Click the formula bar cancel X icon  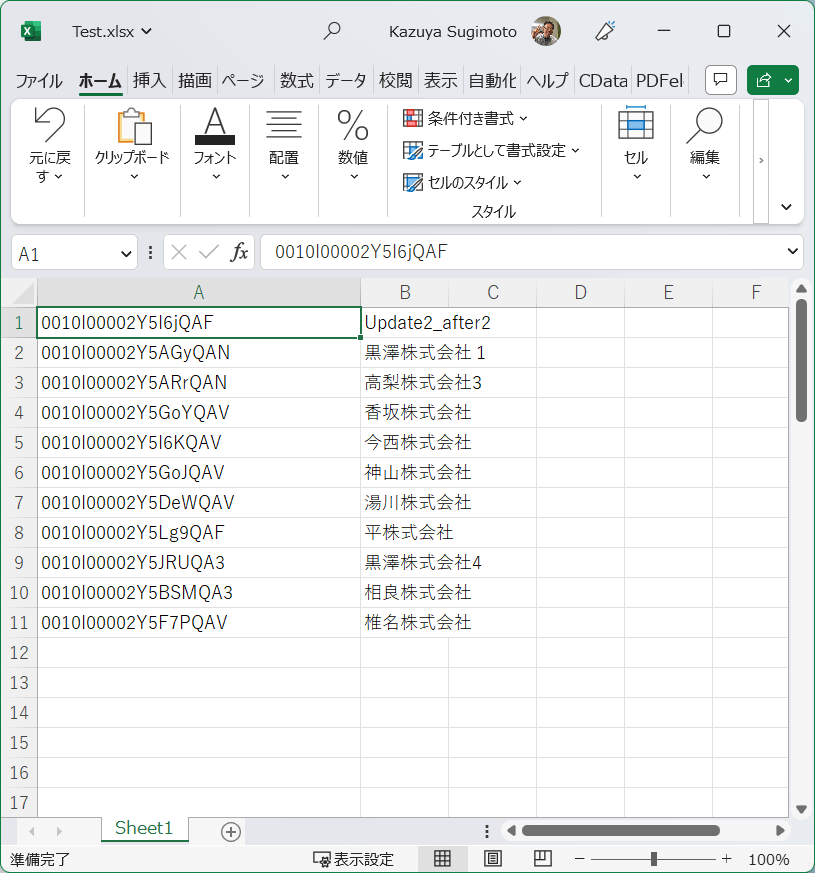tap(179, 252)
